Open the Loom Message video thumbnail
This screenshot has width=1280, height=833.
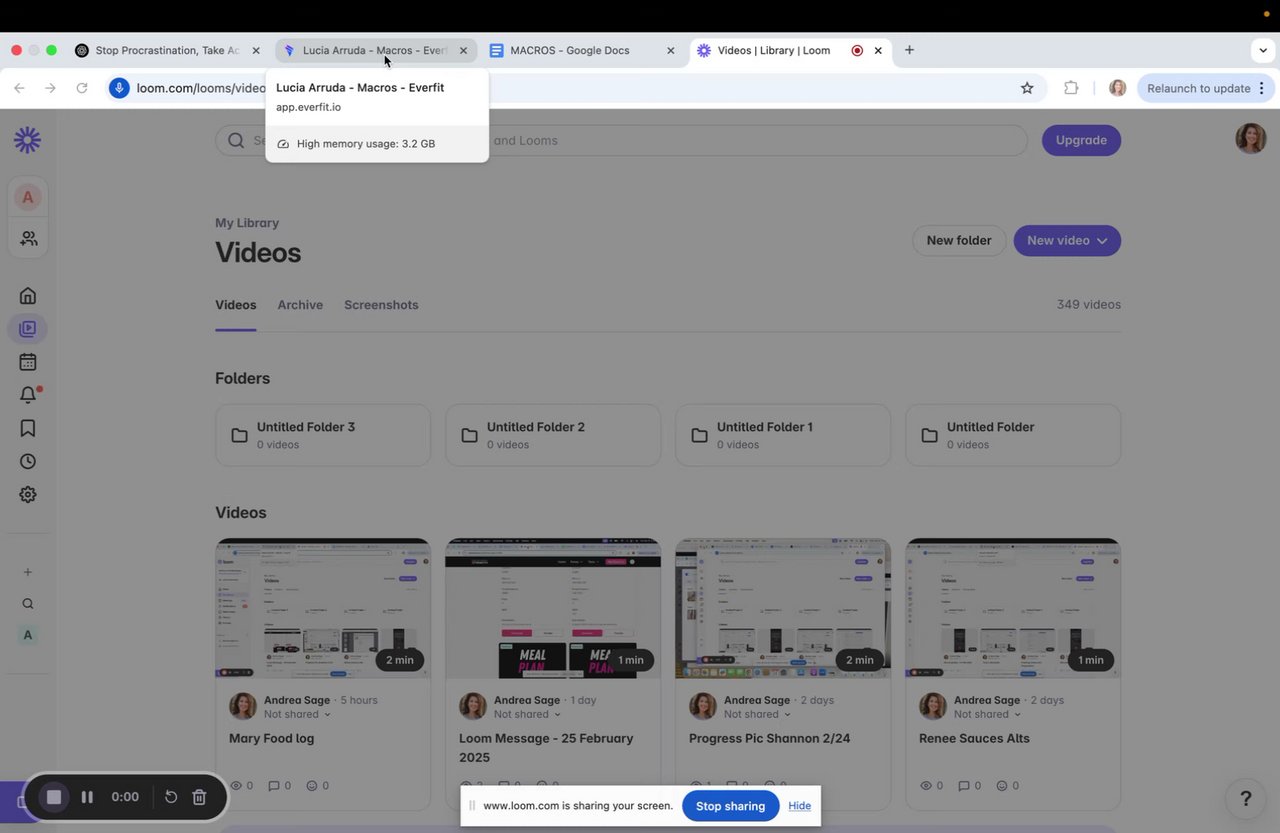click(x=553, y=608)
